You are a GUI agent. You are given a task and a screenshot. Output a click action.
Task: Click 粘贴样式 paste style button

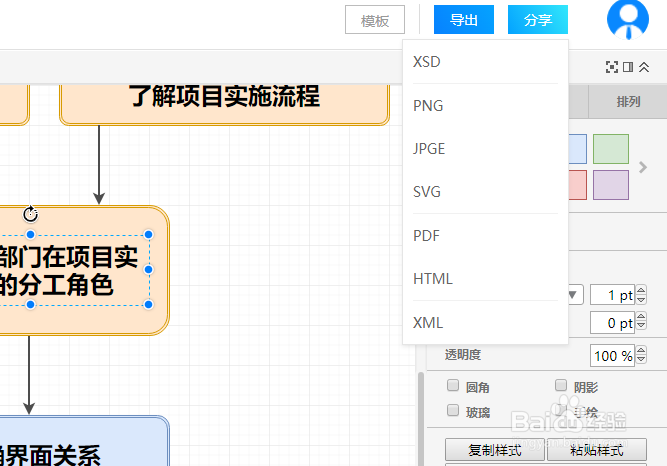[596, 450]
